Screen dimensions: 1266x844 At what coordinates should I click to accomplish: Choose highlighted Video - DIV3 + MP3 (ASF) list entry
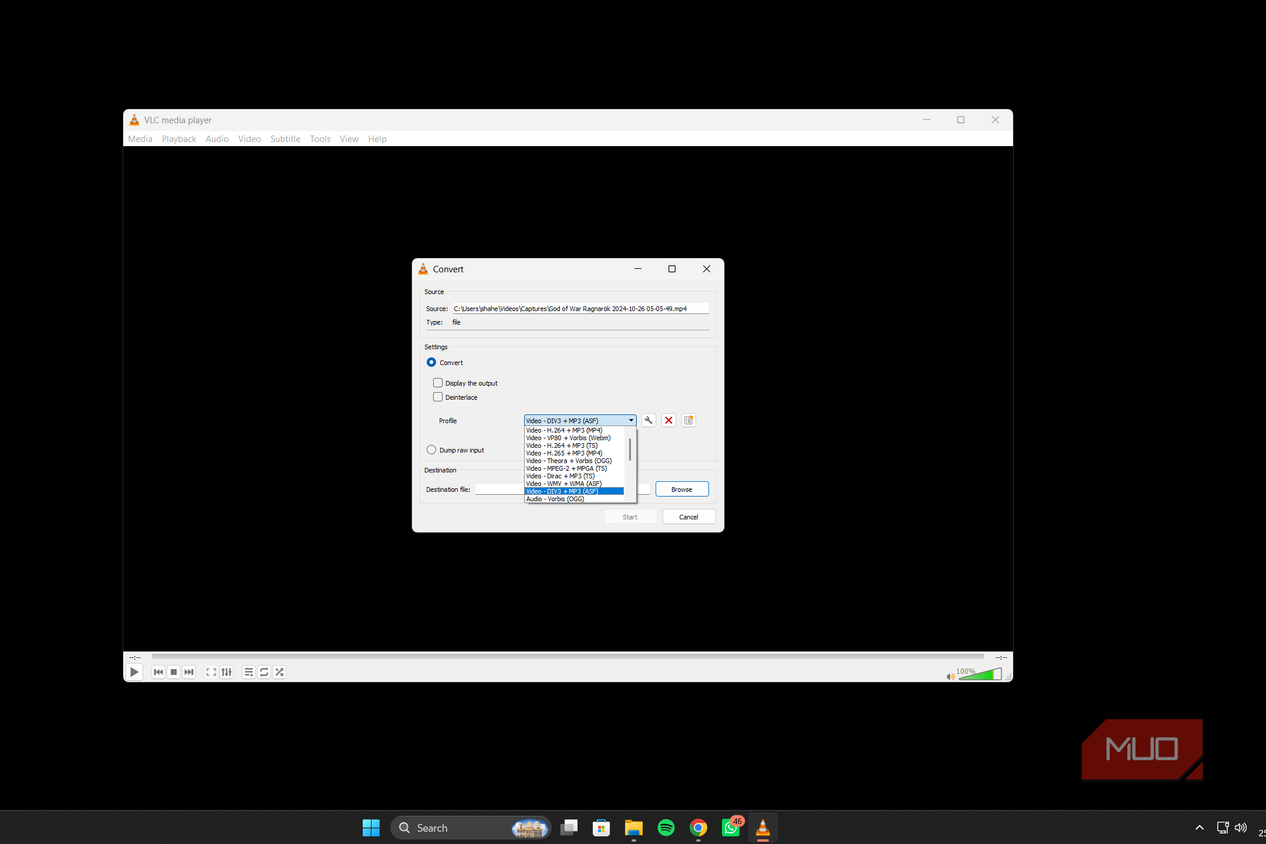coord(575,491)
